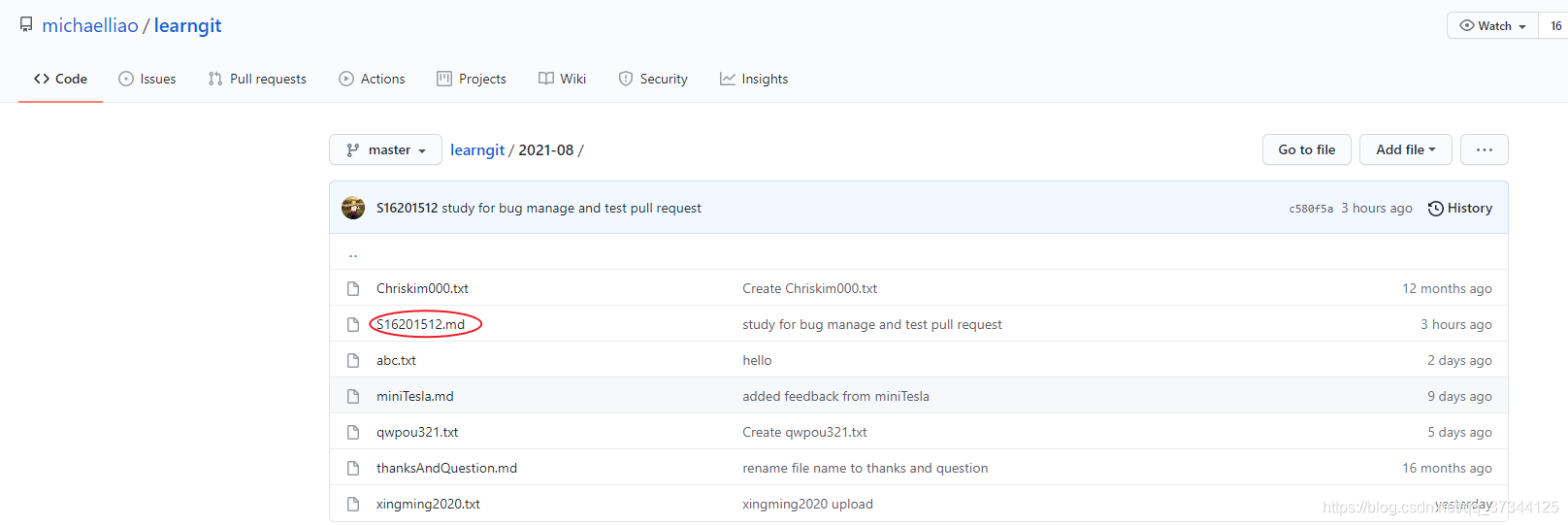Screen dimensions: 1568x525
Task: Click the file icon beside qwpou321.txt
Action: [353, 432]
